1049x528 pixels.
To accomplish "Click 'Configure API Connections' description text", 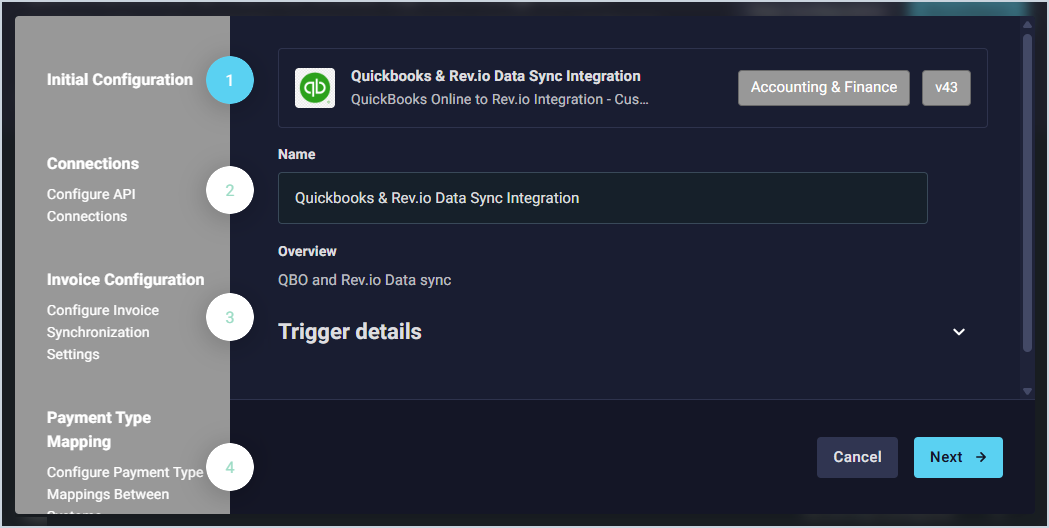I will [91, 205].
